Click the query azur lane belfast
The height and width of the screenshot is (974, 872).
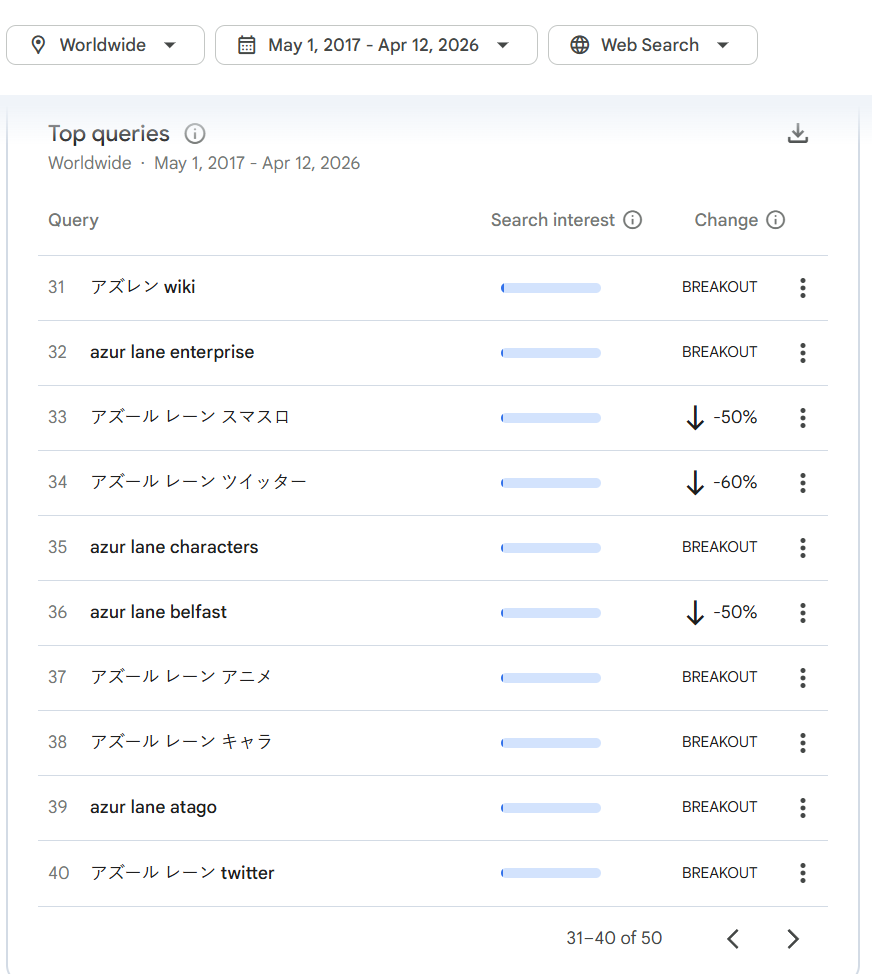click(x=158, y=612)
